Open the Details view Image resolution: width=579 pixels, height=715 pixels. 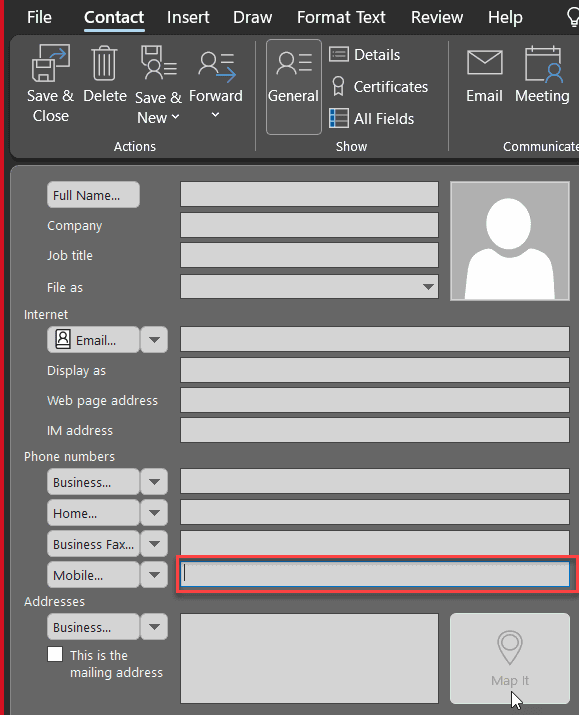365,55
